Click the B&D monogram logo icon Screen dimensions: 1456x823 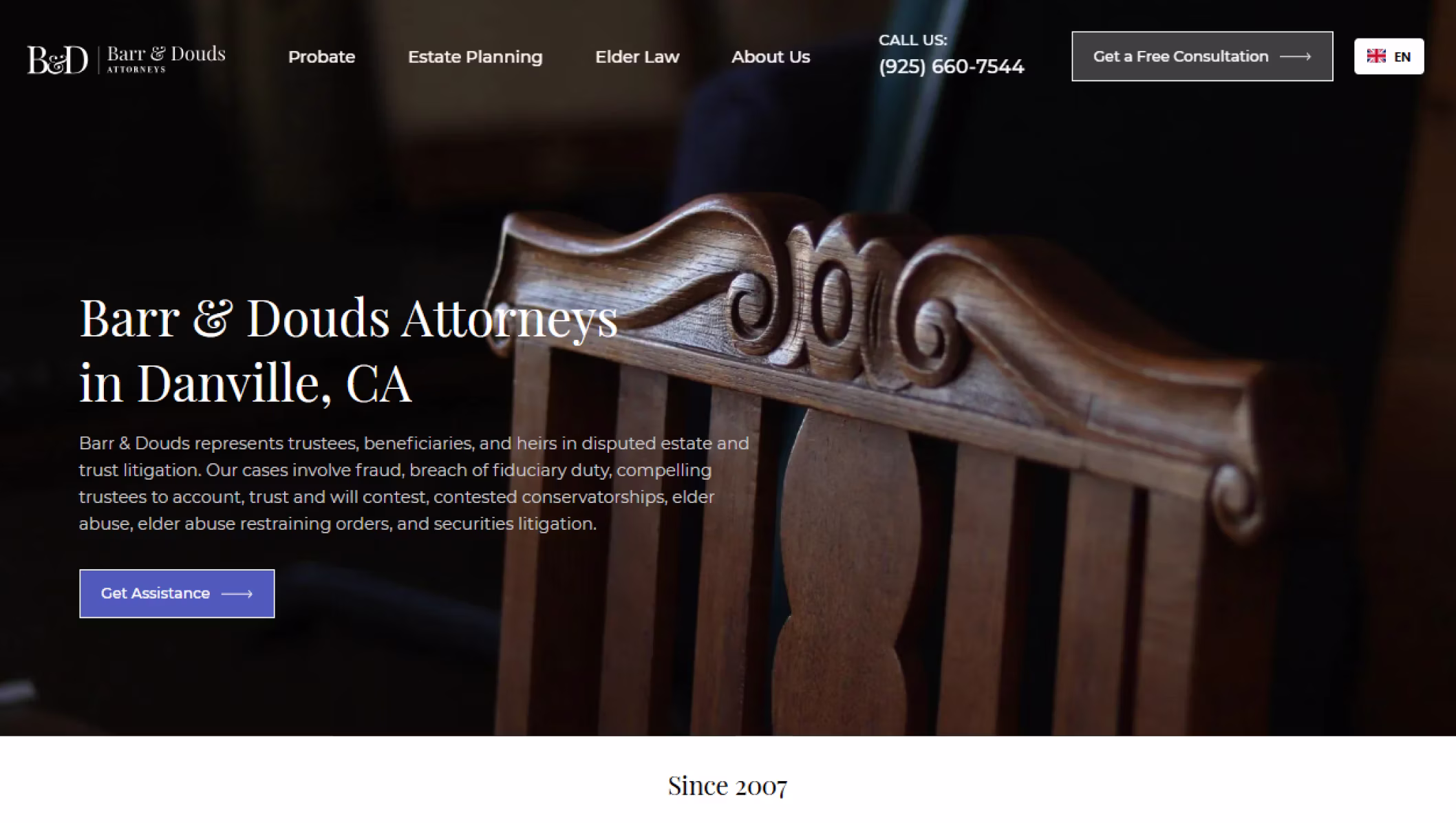(x=58, y=59)
